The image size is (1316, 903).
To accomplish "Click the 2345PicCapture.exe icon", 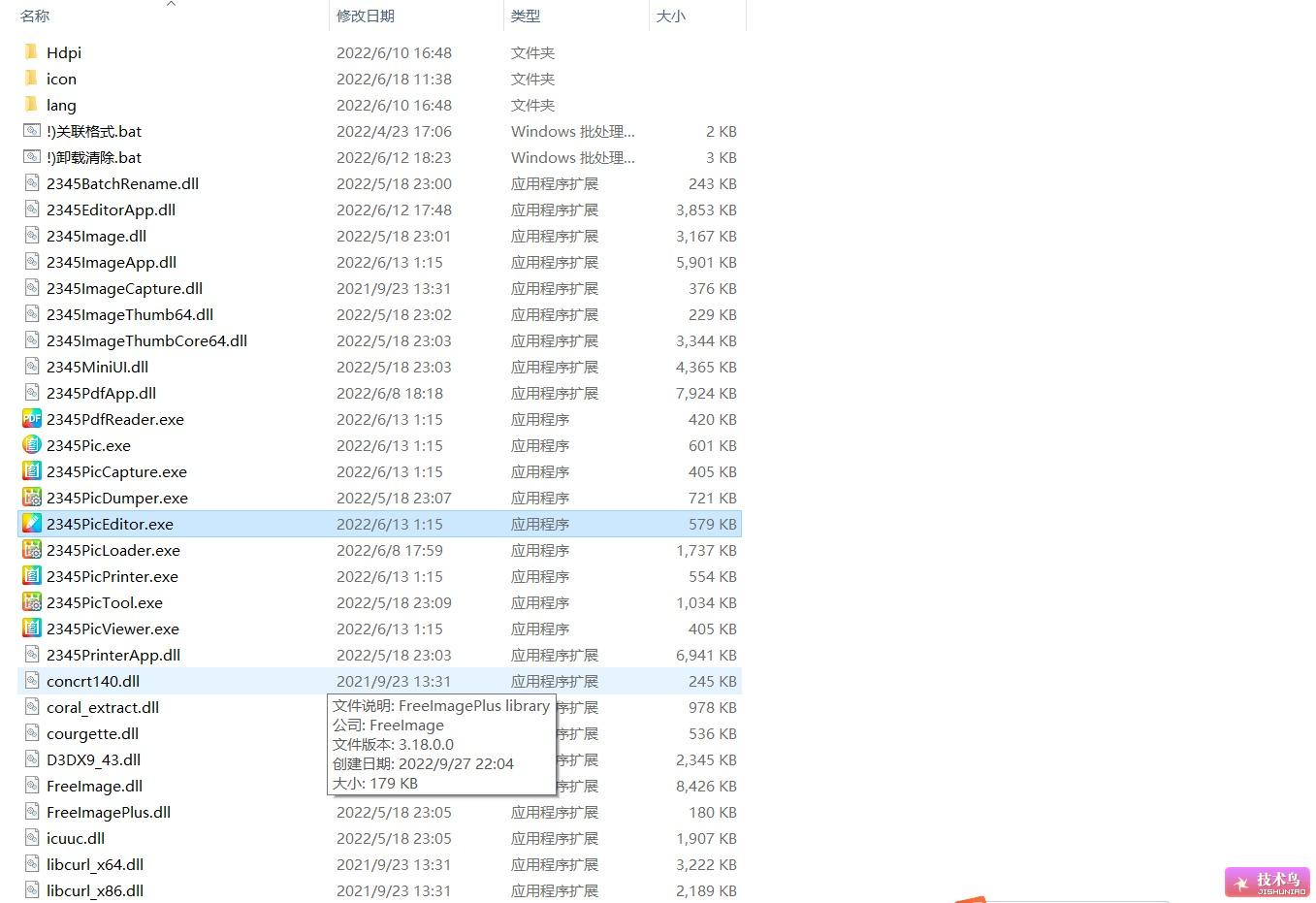I will [x=31, y=471].
